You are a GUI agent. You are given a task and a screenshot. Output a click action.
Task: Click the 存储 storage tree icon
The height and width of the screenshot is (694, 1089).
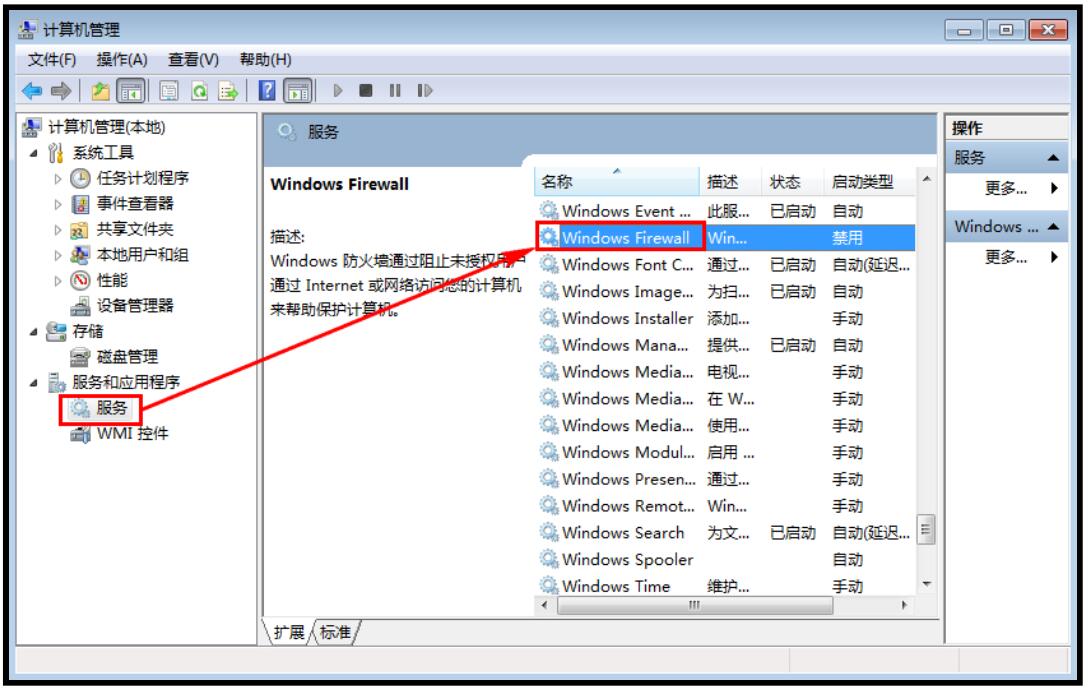tap(56, 332)
